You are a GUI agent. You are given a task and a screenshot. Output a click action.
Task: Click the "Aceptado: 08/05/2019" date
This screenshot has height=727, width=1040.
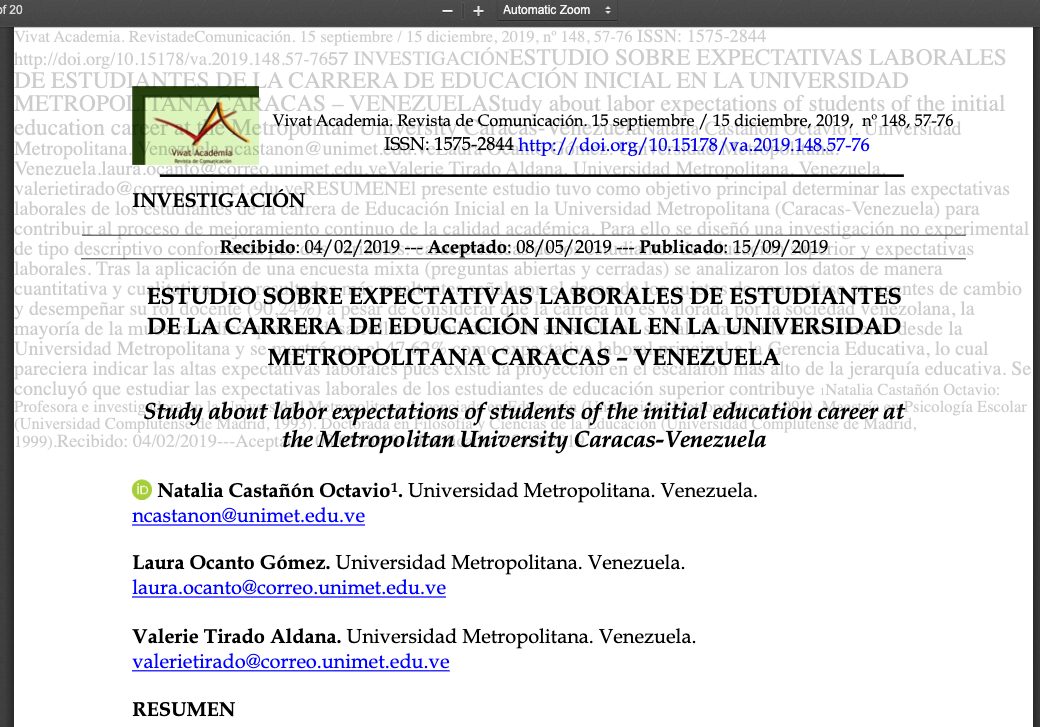coord(520,247)
